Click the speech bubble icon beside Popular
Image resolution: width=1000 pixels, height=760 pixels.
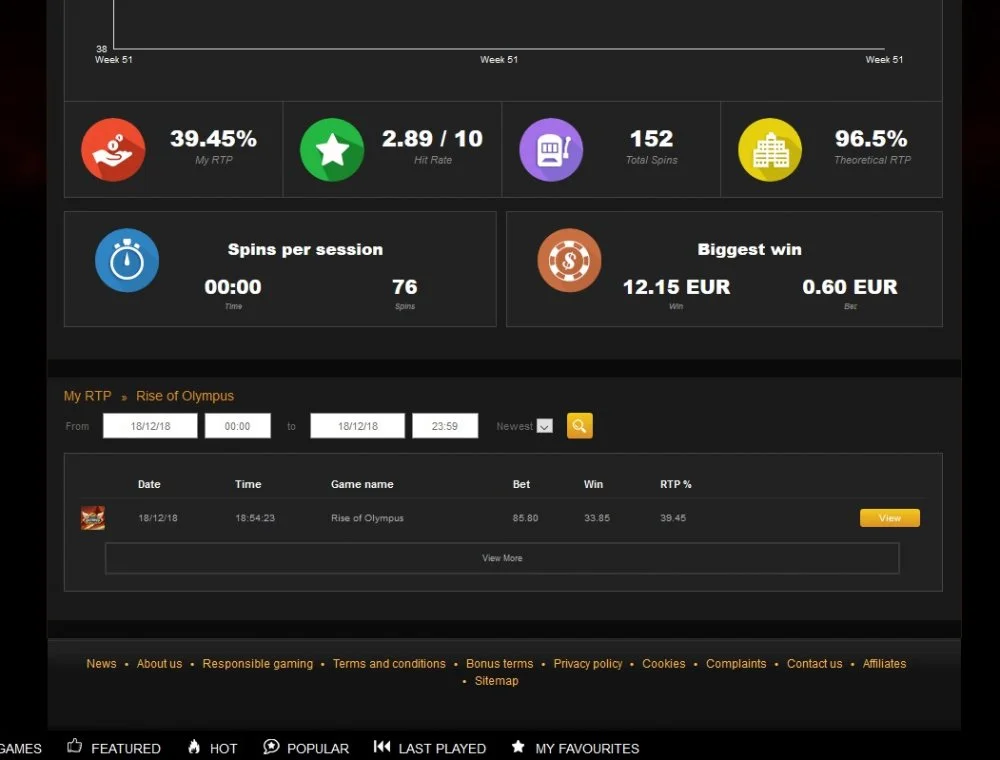click(x=271, y=747)
